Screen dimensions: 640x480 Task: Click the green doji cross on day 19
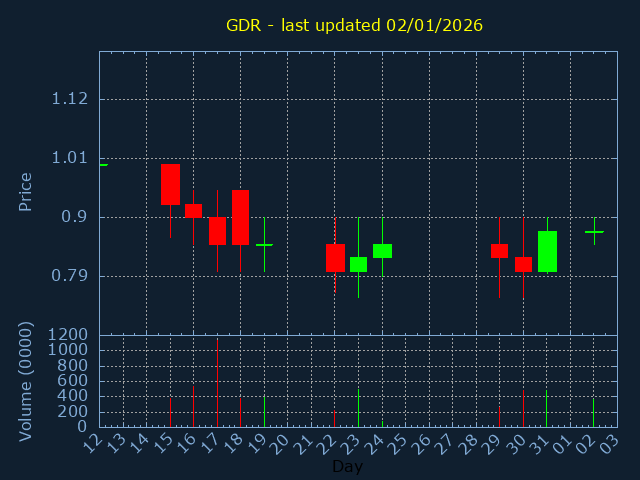264,244
